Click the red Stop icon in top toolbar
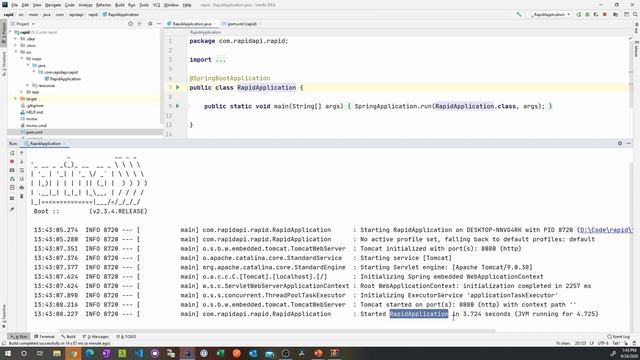 605,14
